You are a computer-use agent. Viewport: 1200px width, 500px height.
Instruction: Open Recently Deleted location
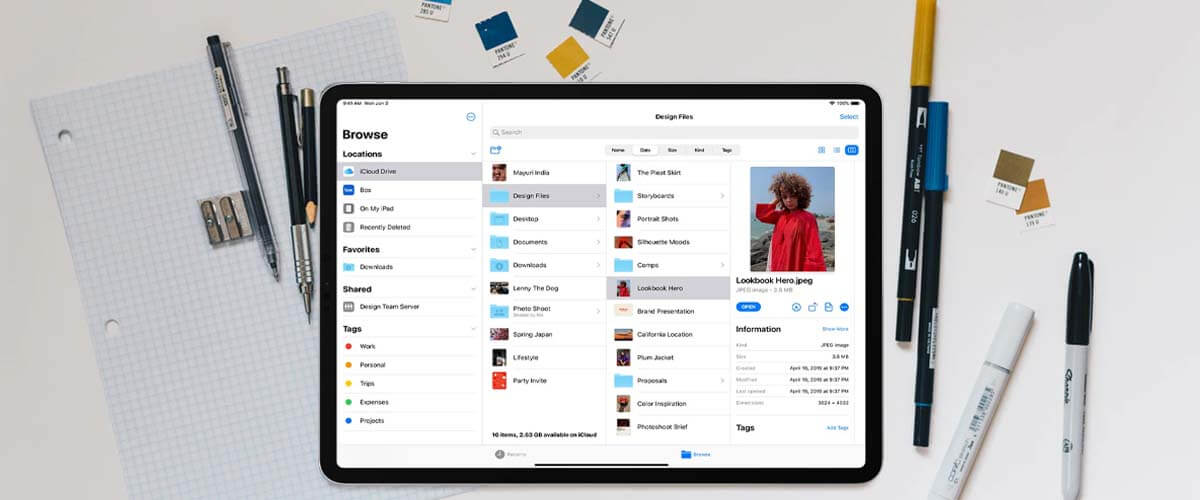click(x=411, y=227)
